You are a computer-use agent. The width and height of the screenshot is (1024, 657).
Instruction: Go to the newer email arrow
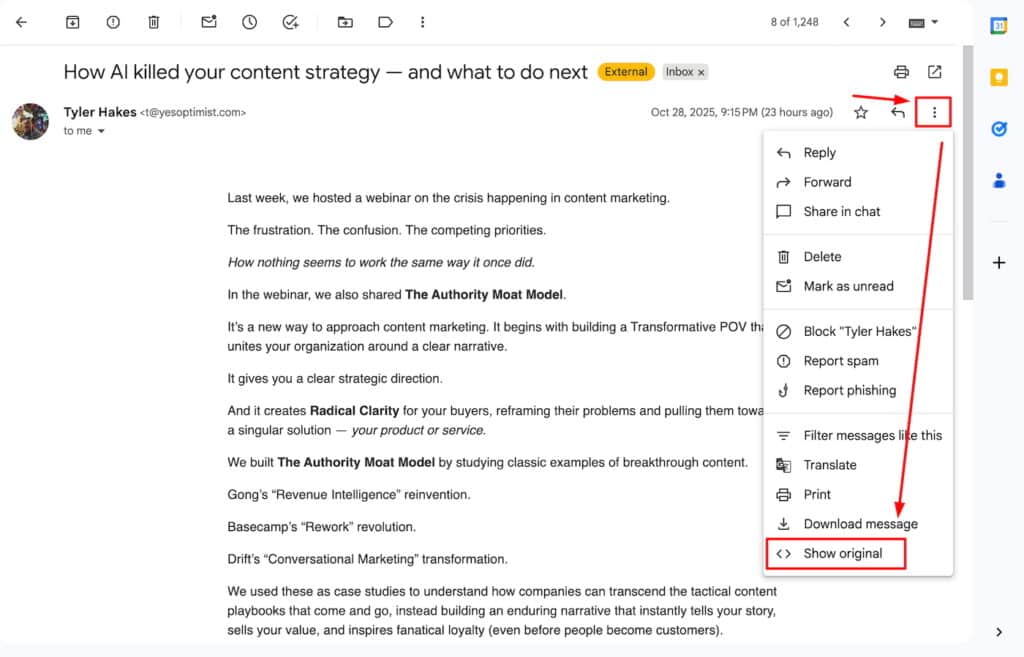point(846,22)
